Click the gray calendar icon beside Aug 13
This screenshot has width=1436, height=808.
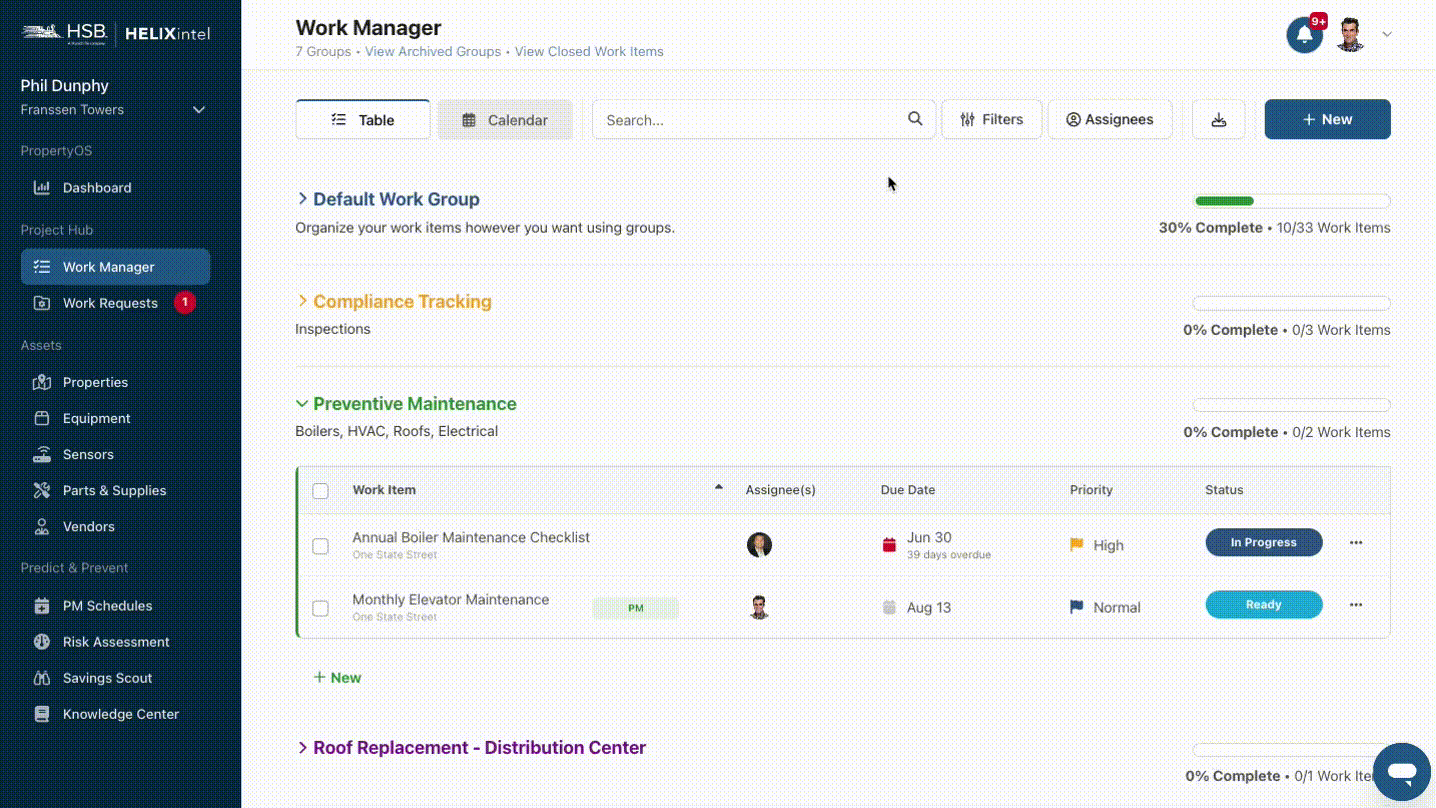889,607
